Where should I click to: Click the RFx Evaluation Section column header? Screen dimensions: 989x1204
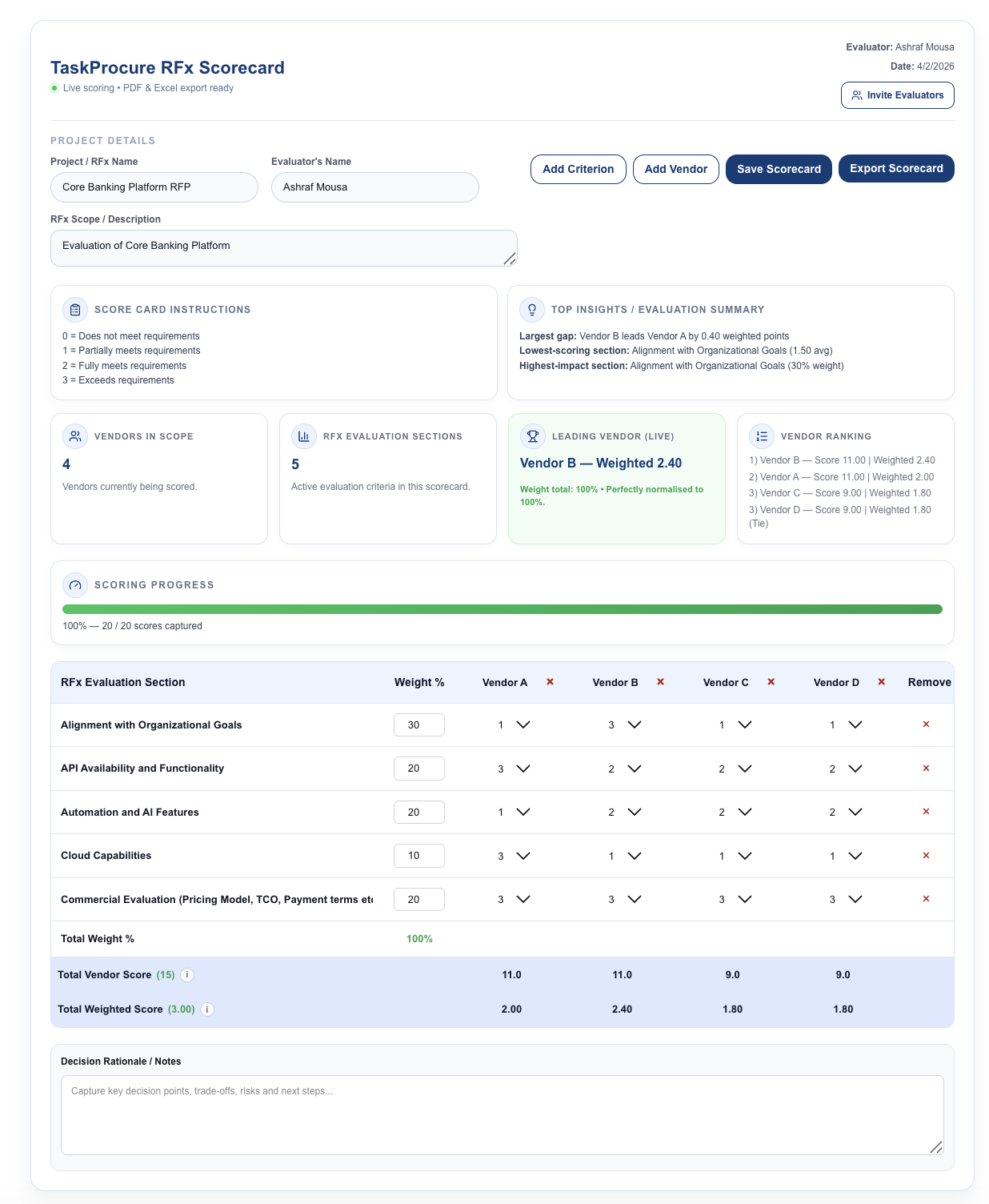tap(123, 683)
